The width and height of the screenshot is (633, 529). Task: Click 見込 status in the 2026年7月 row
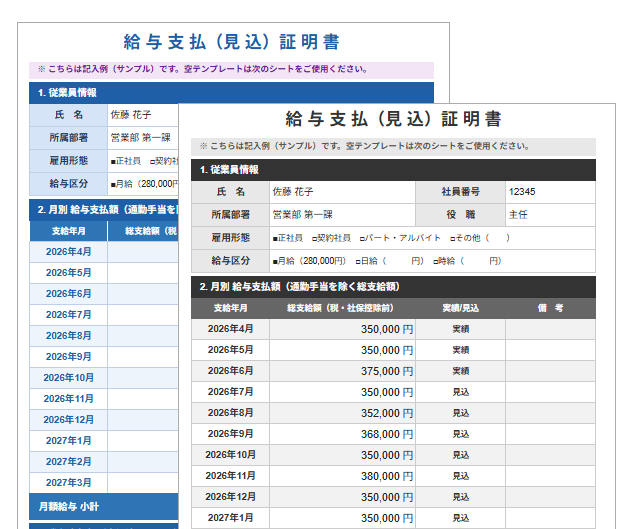coord(460,392)
